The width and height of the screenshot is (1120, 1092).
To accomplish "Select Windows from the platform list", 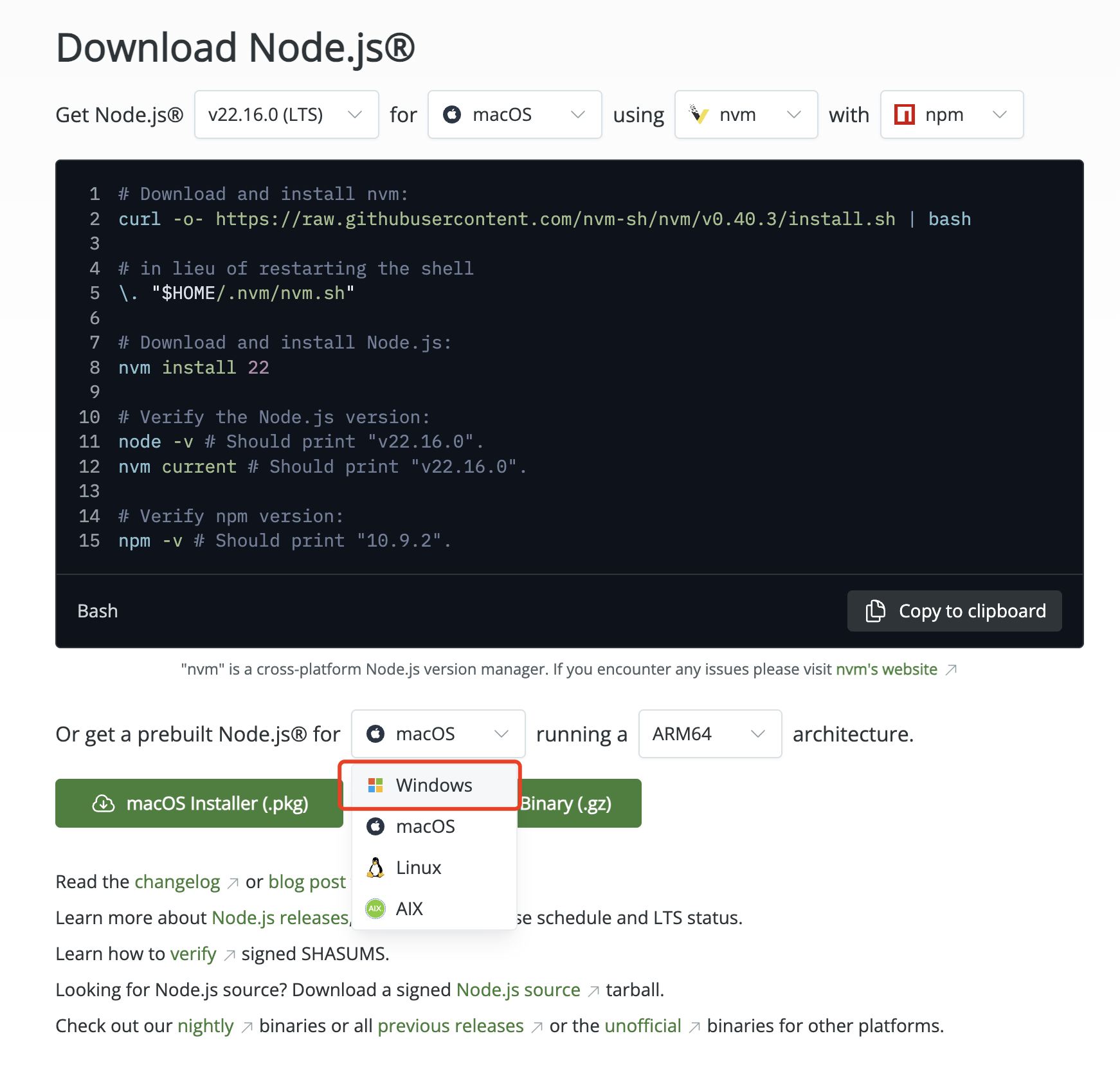I will click(435, 785).
